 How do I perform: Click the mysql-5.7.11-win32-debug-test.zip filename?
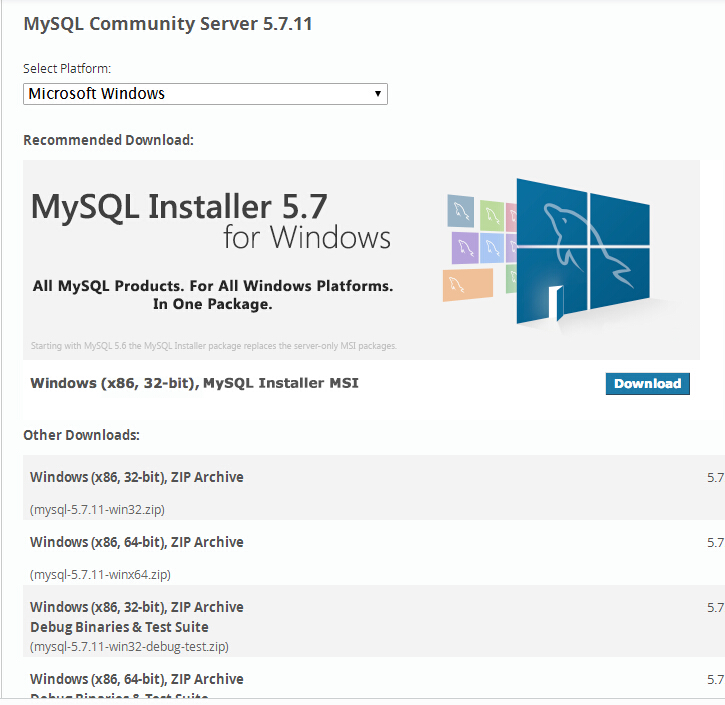[x=130, y=646]
